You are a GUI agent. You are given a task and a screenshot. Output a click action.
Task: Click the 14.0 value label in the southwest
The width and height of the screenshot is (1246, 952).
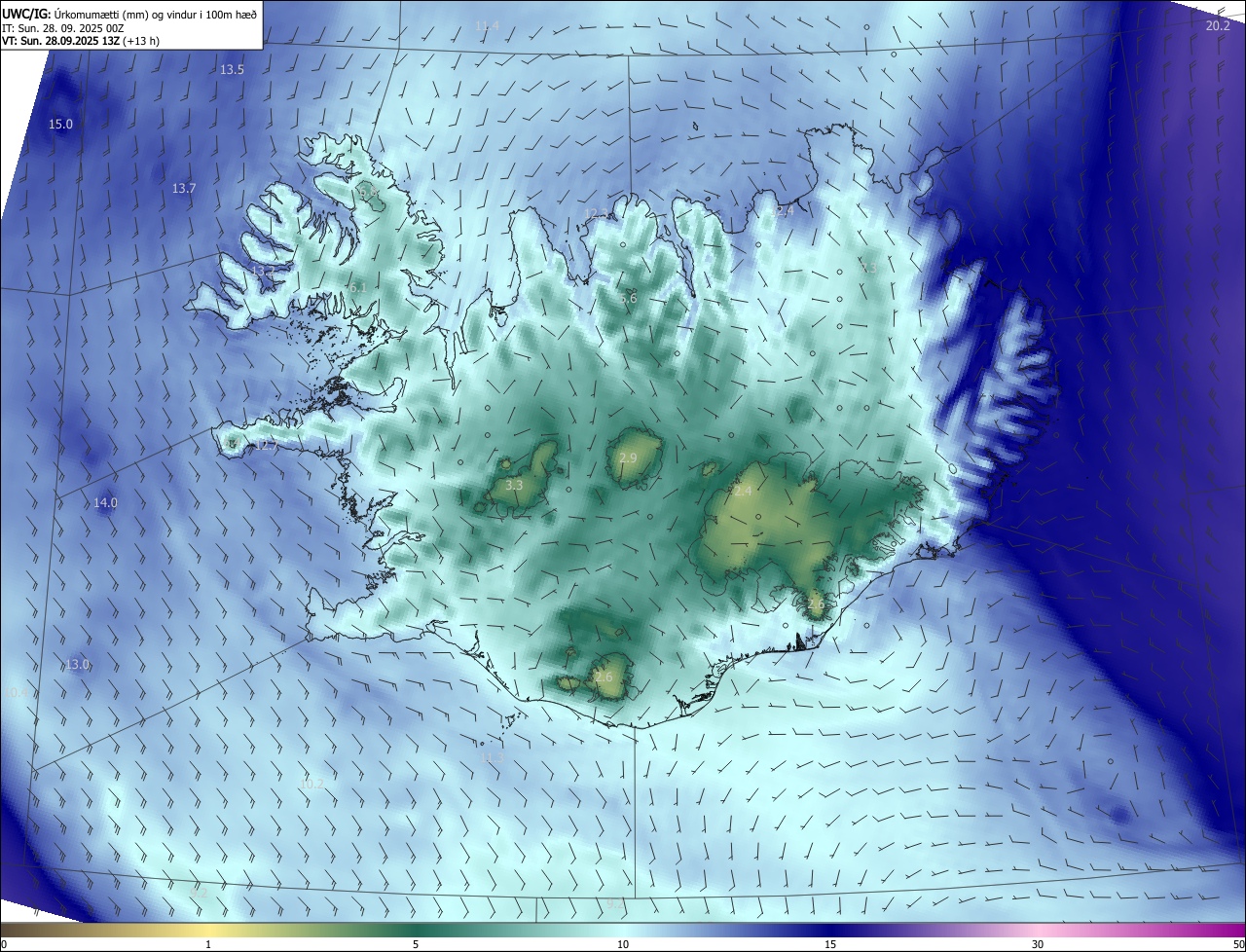point(105,503)
